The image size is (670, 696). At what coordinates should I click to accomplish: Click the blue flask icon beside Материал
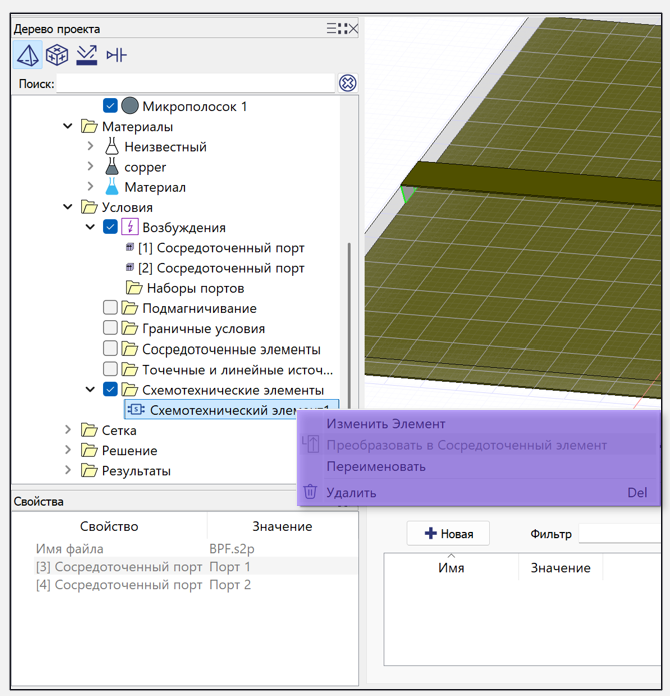click(x=112, y=187)
